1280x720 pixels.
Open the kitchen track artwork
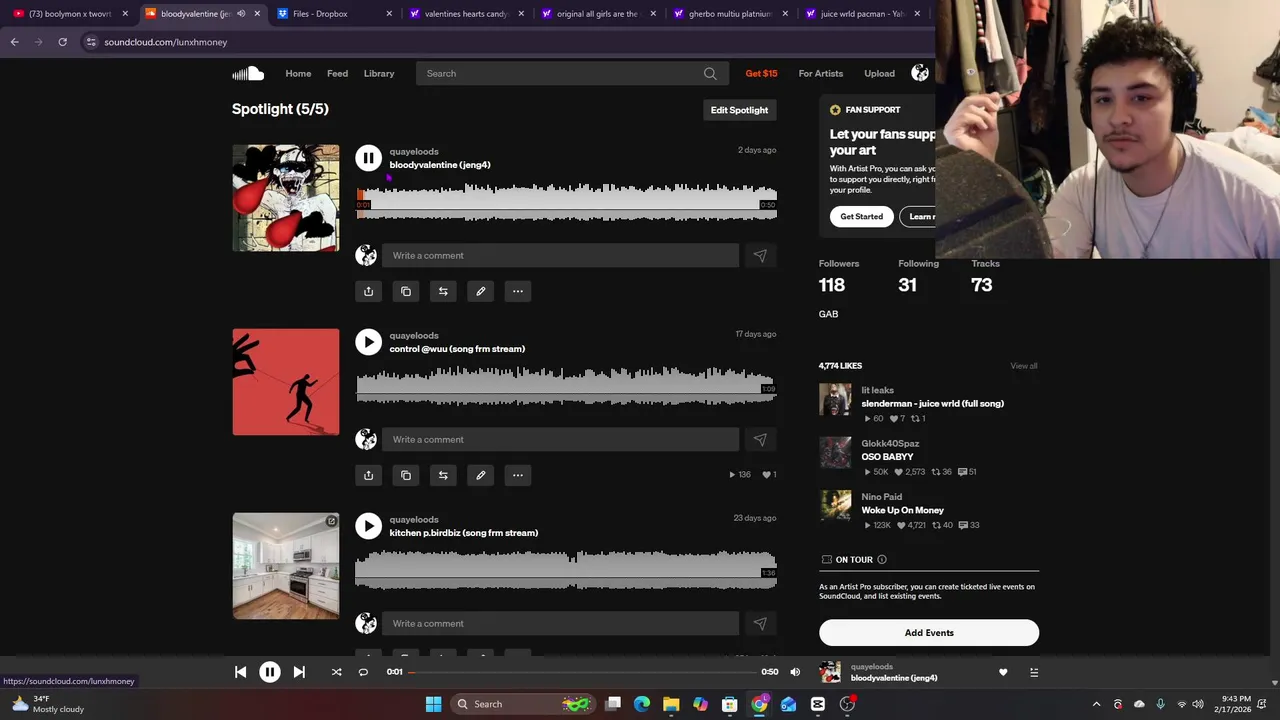pos(286,566)
